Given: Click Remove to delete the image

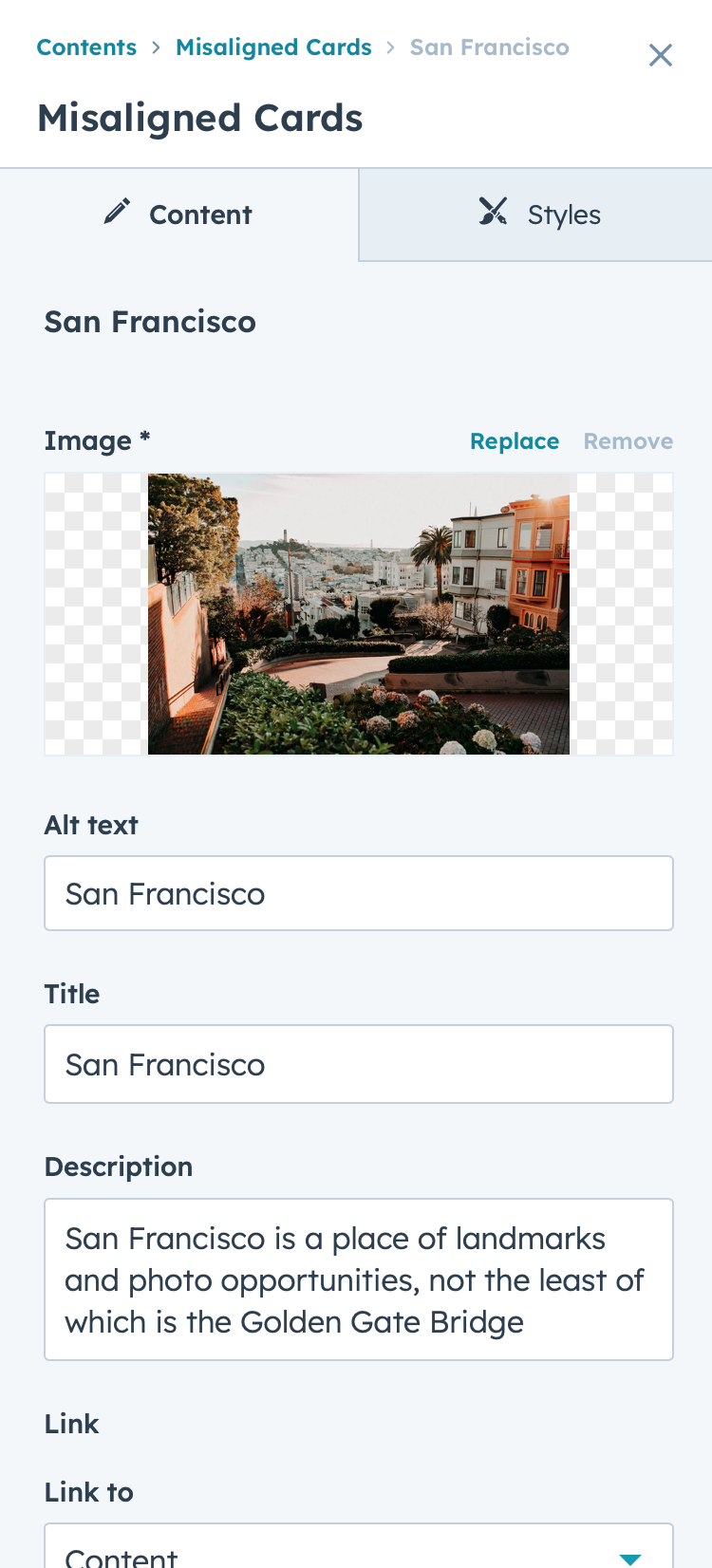Looking at the screenshot, I should click(628, 441).
